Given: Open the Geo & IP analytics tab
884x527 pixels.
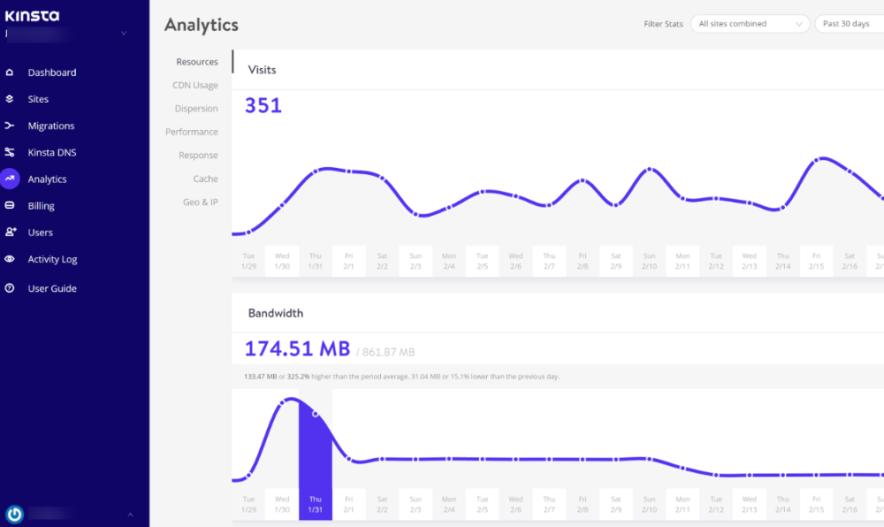Looking at the screenshot, I should 200,202.
